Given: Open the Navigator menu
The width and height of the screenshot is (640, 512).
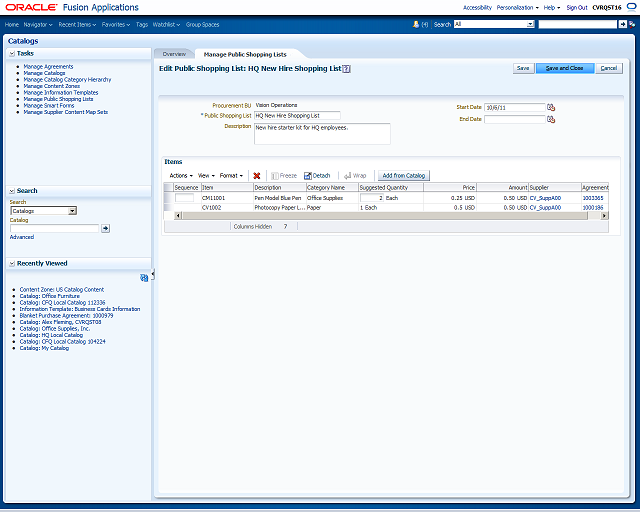Looking at the screenshot, I should 38,24.
